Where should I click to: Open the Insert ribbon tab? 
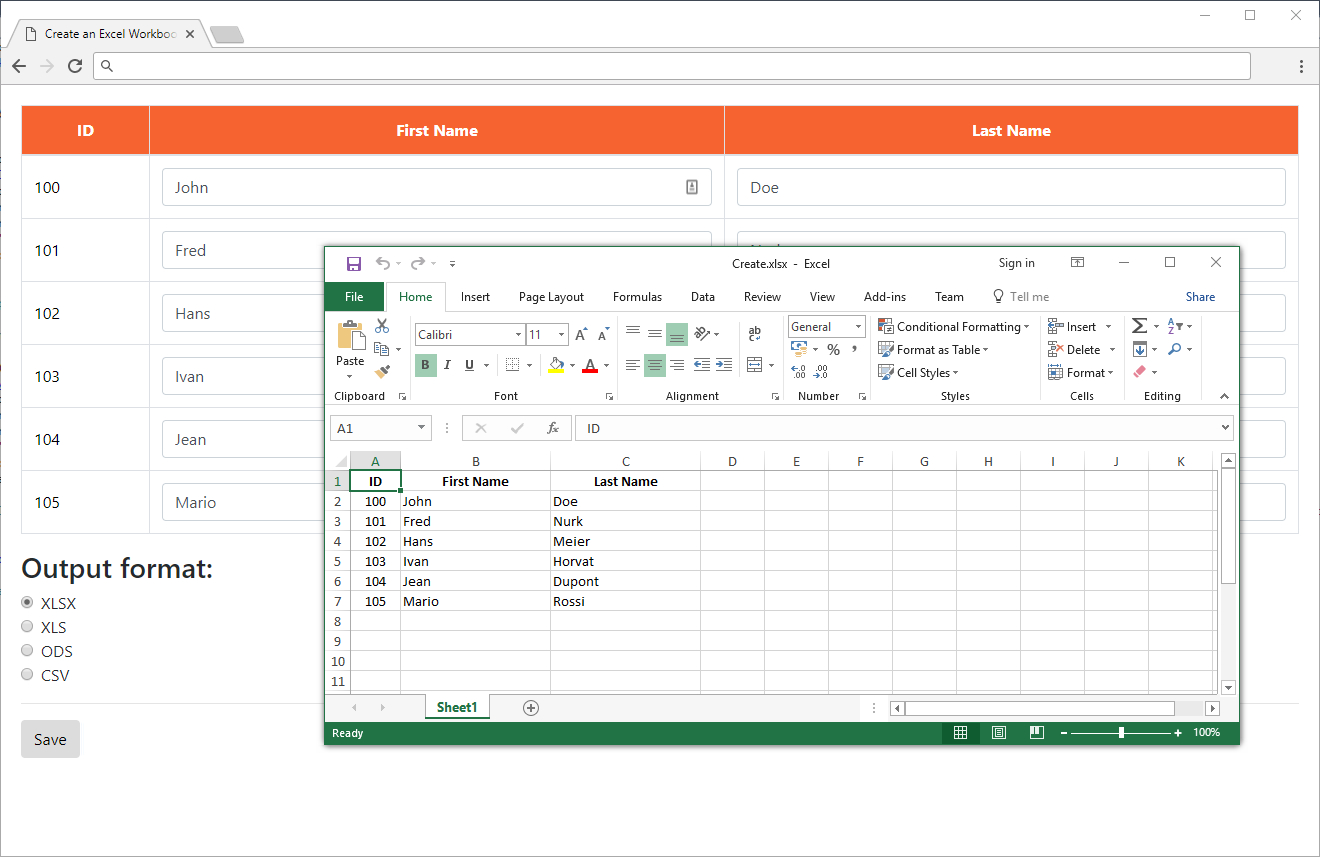tap(475, 297)
